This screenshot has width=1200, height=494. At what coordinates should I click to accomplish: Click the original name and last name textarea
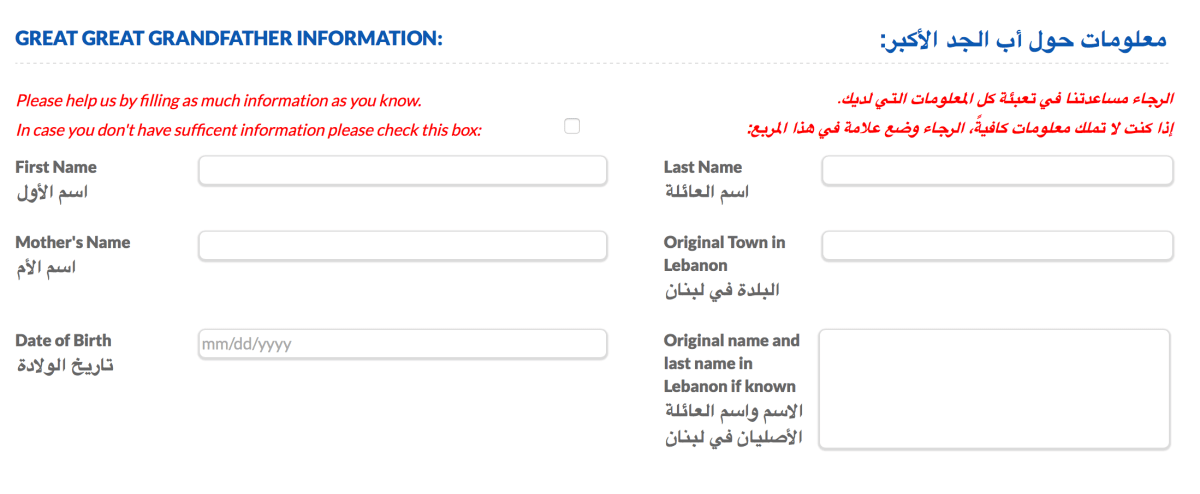click(994, 389)
